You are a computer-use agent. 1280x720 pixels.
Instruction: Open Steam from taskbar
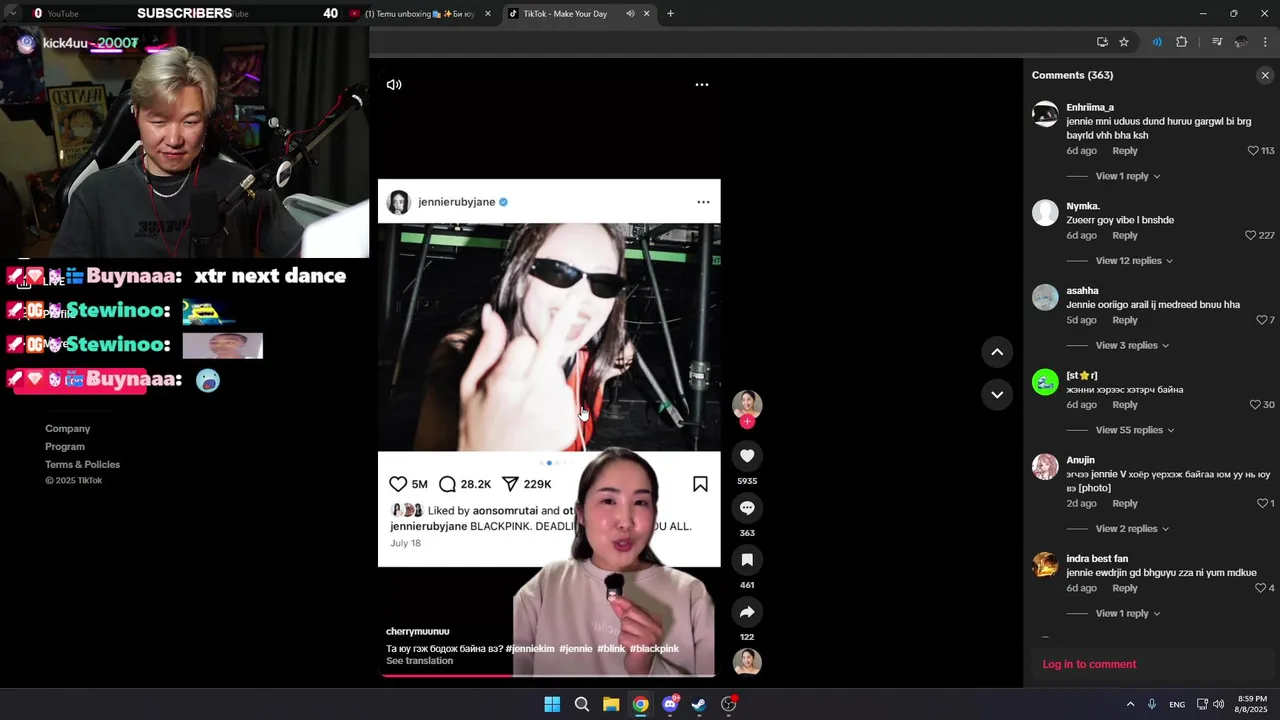click(x=699, y=704)
